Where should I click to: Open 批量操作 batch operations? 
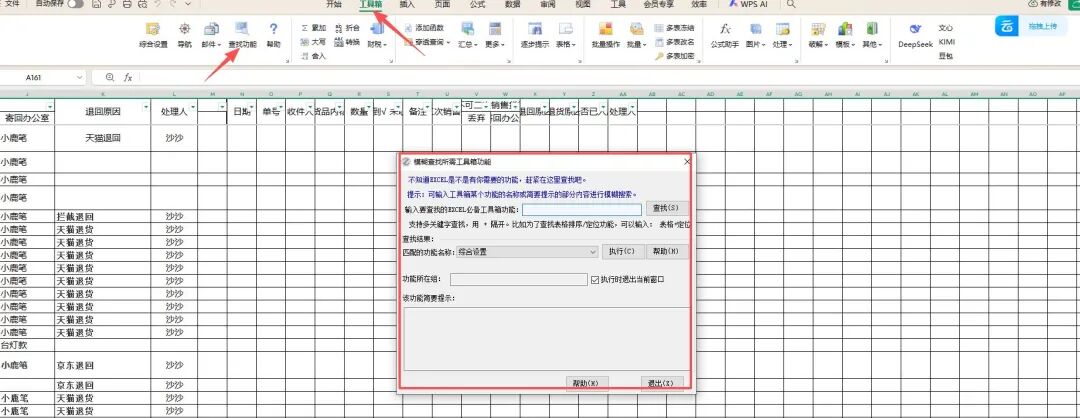click(605, 34)
